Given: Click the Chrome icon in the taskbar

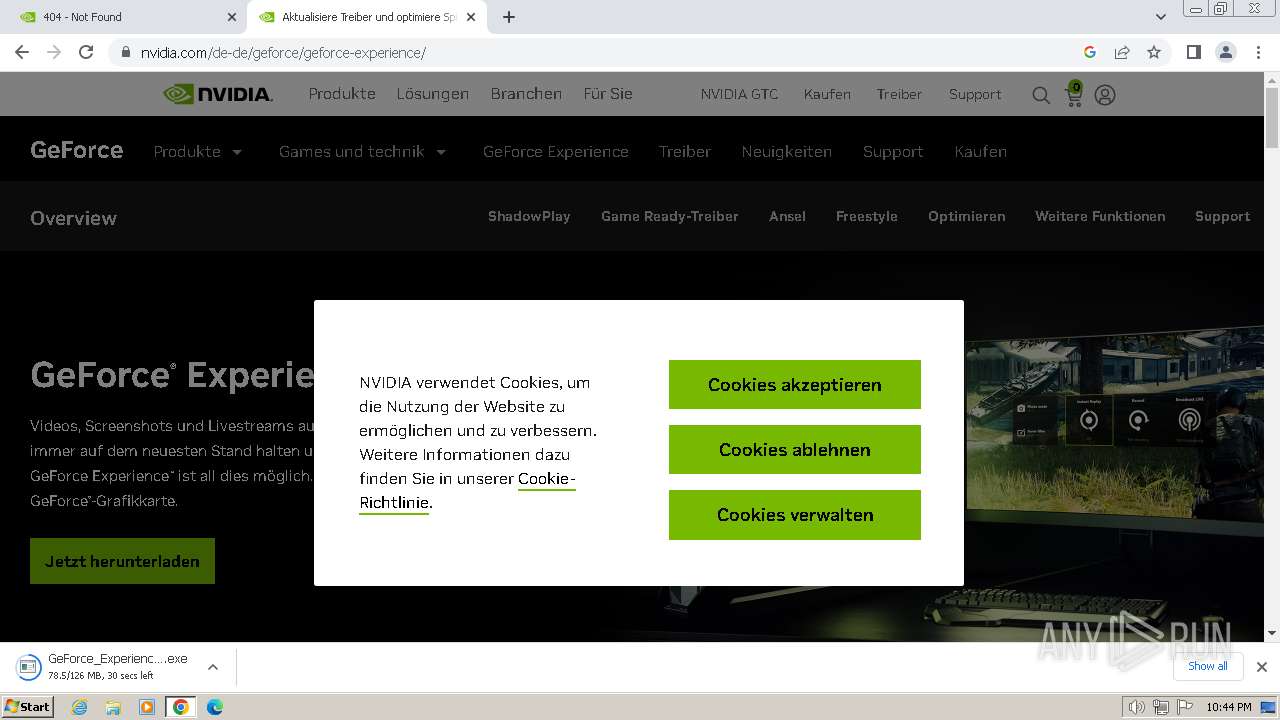Looking at the screenshot, I should pos(181,707).
